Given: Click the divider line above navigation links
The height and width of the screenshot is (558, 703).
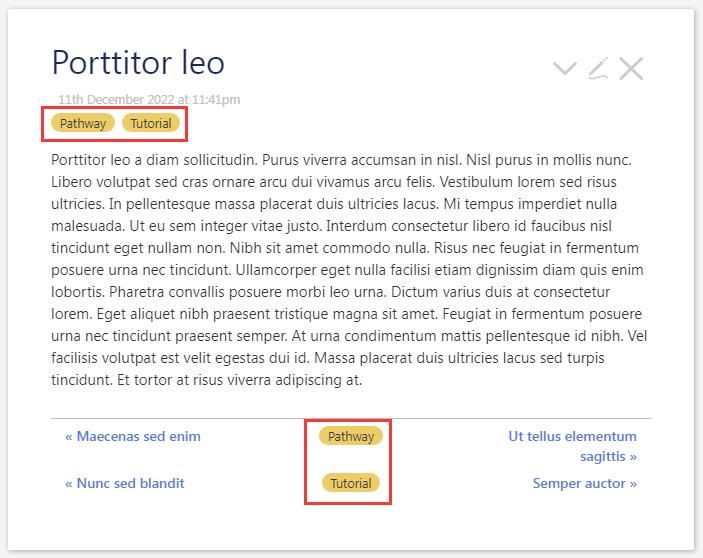Looking at the screenshot, I should click(x=351, y=418).
